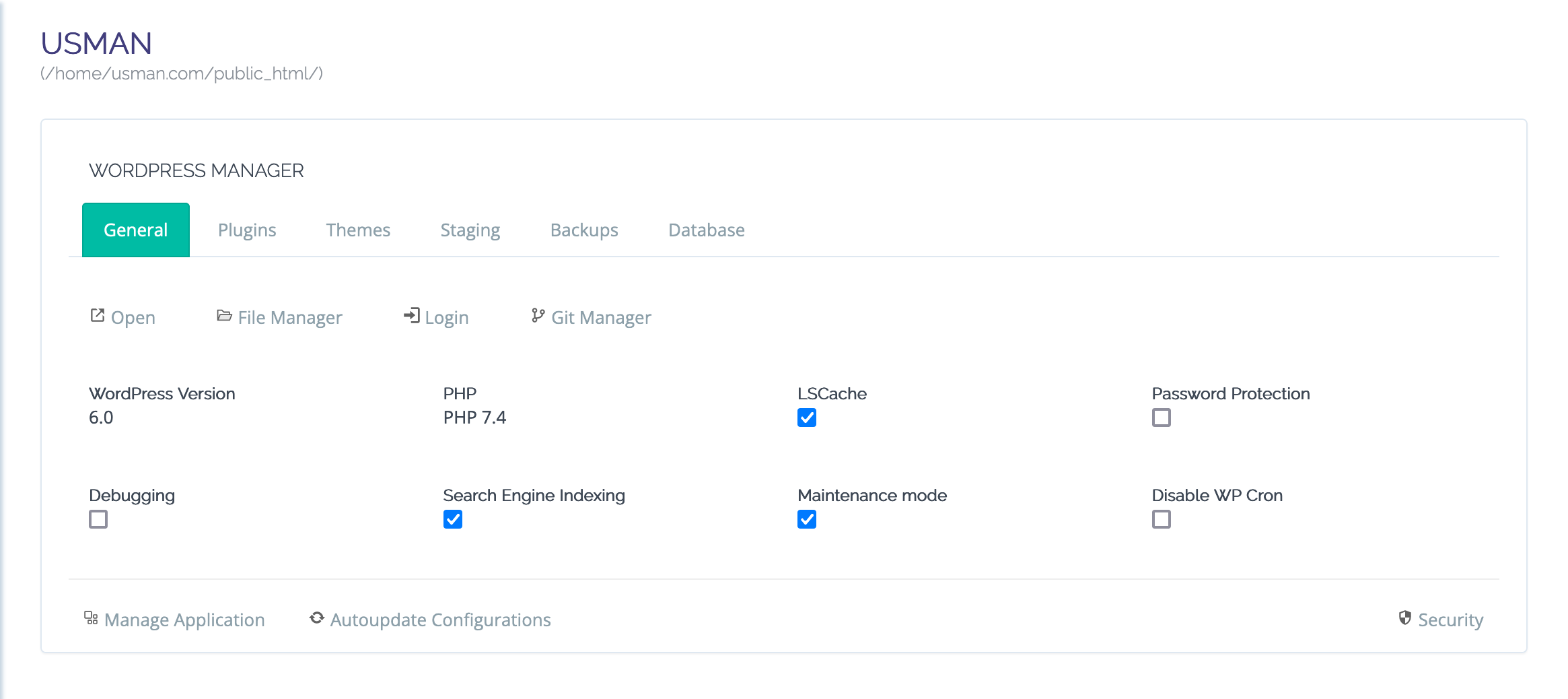1568x699 pixels.
Task: Uncheck the LSCache checkbox
Action: pos(807,418)
